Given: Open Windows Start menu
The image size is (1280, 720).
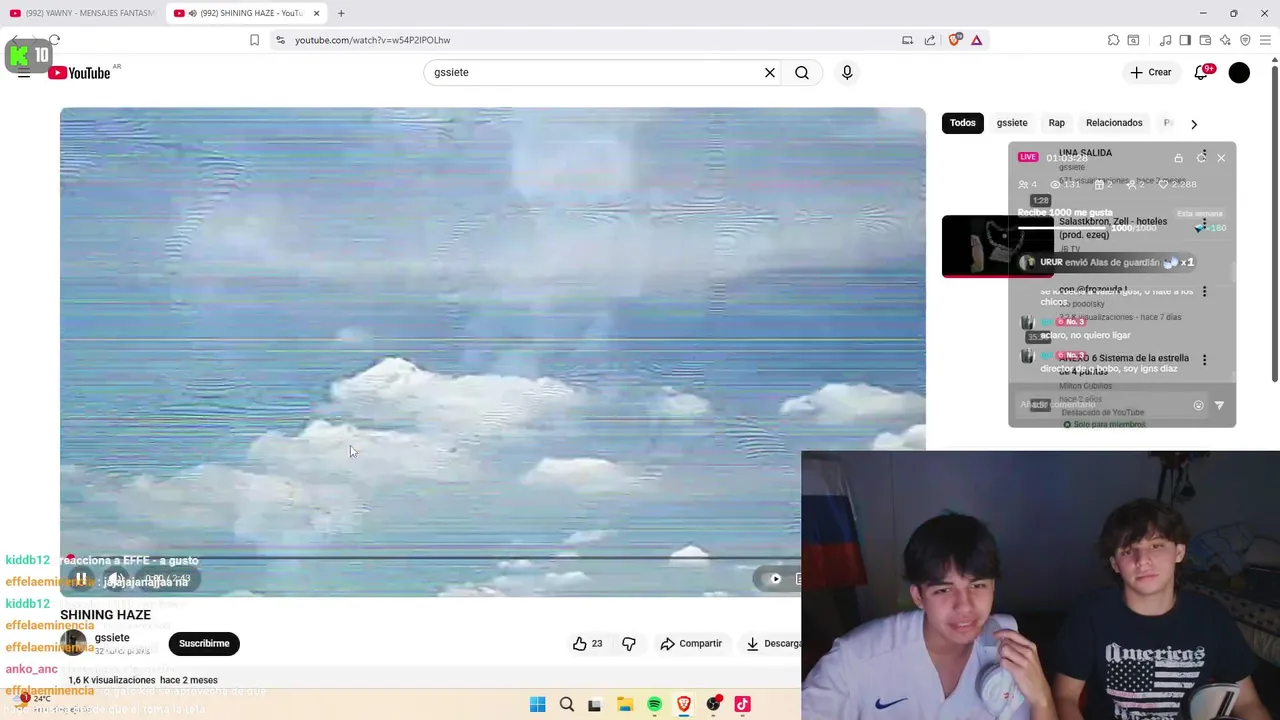Looking at the screenshot, I should coord(537,704).
